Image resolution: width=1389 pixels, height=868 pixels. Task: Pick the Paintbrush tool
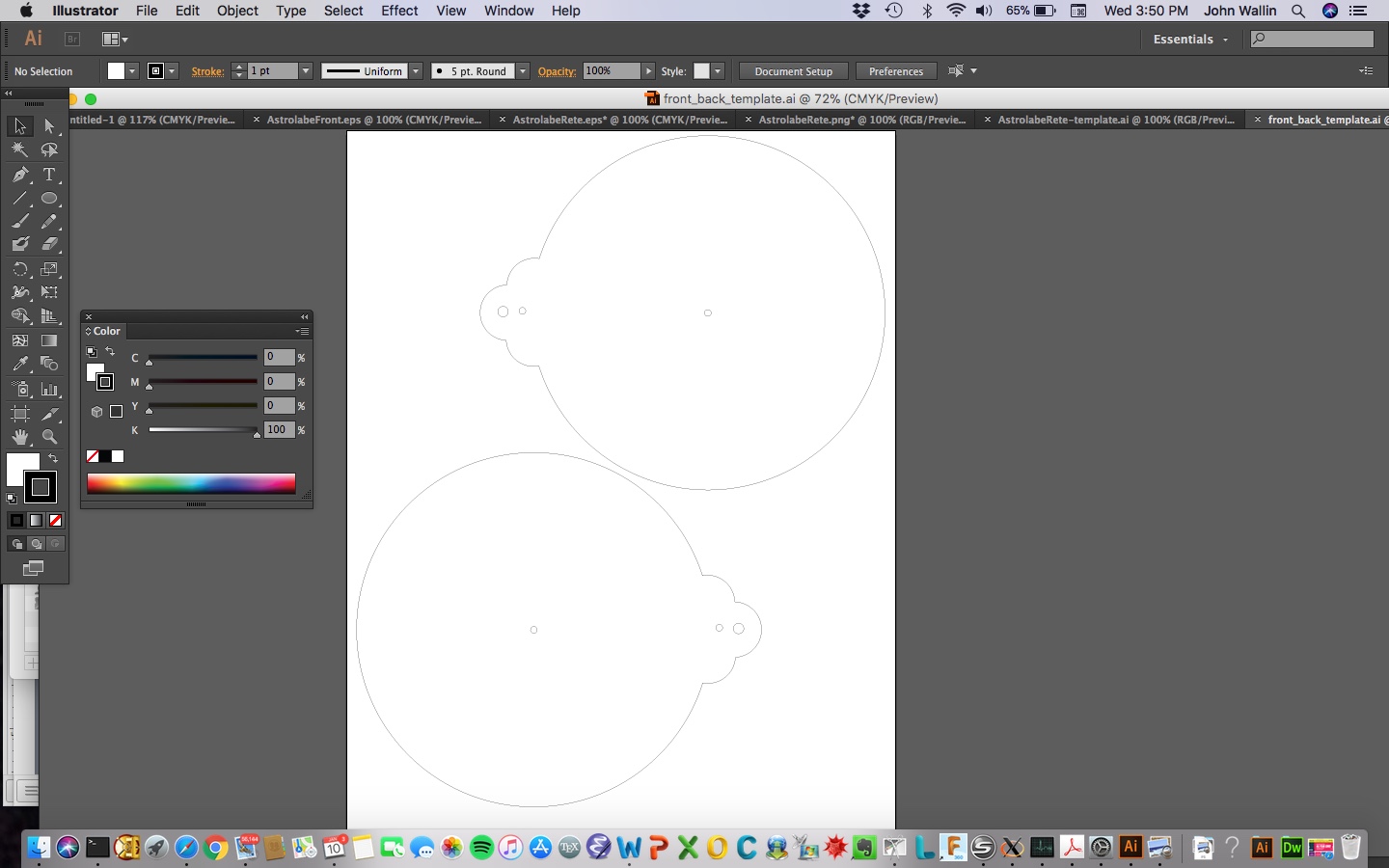(x=21, y=219)
